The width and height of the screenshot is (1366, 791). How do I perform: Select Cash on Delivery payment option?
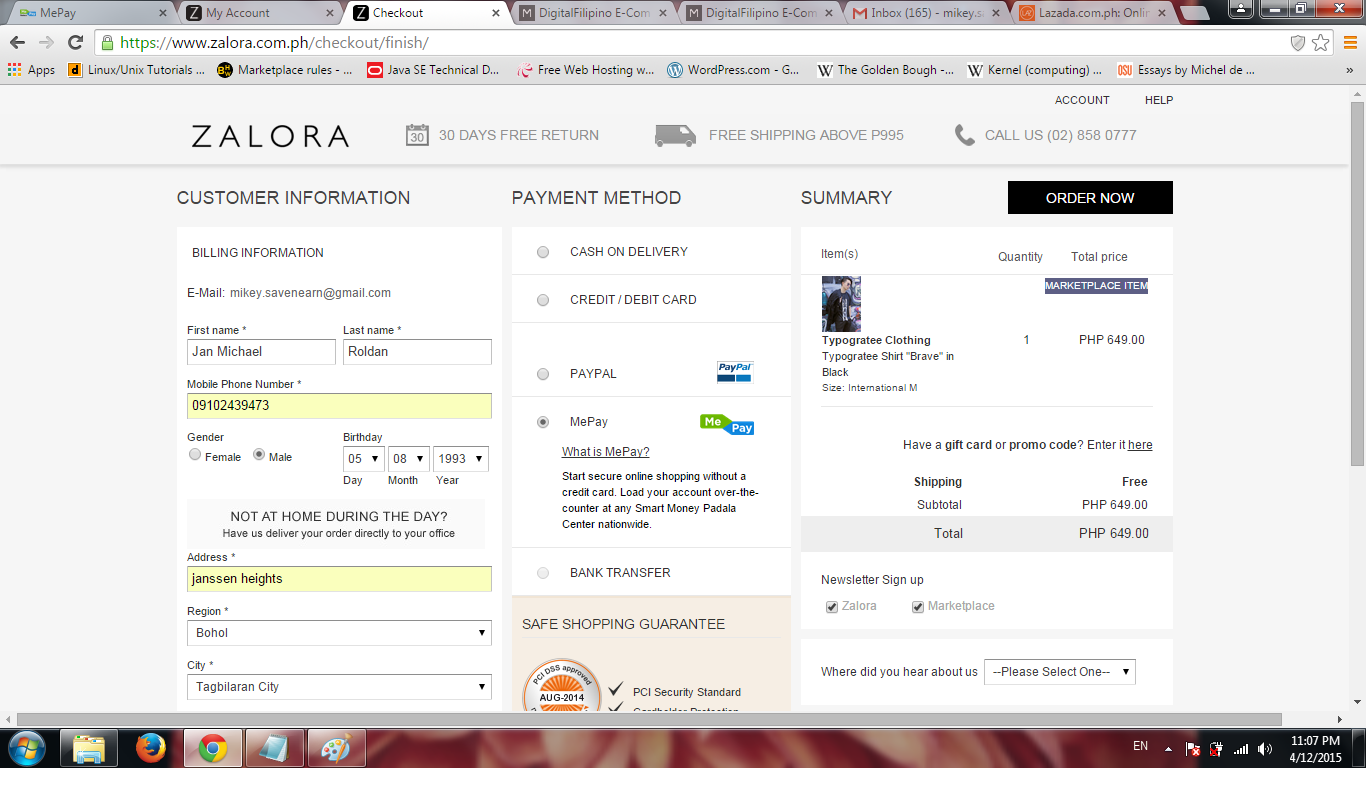click(543, 252)
